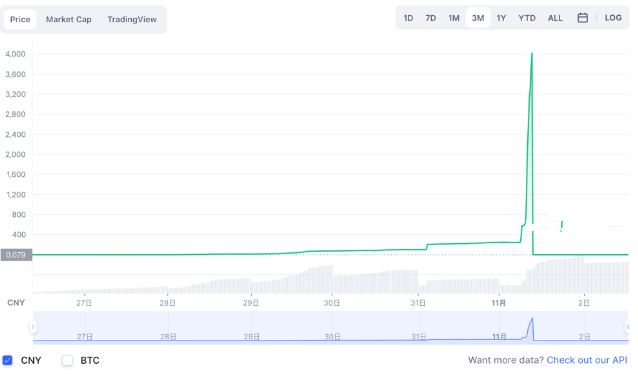Screen dimensions: 638x374
Task: Click the 2,000 y-axis value
Action: [x=15, y=154]
